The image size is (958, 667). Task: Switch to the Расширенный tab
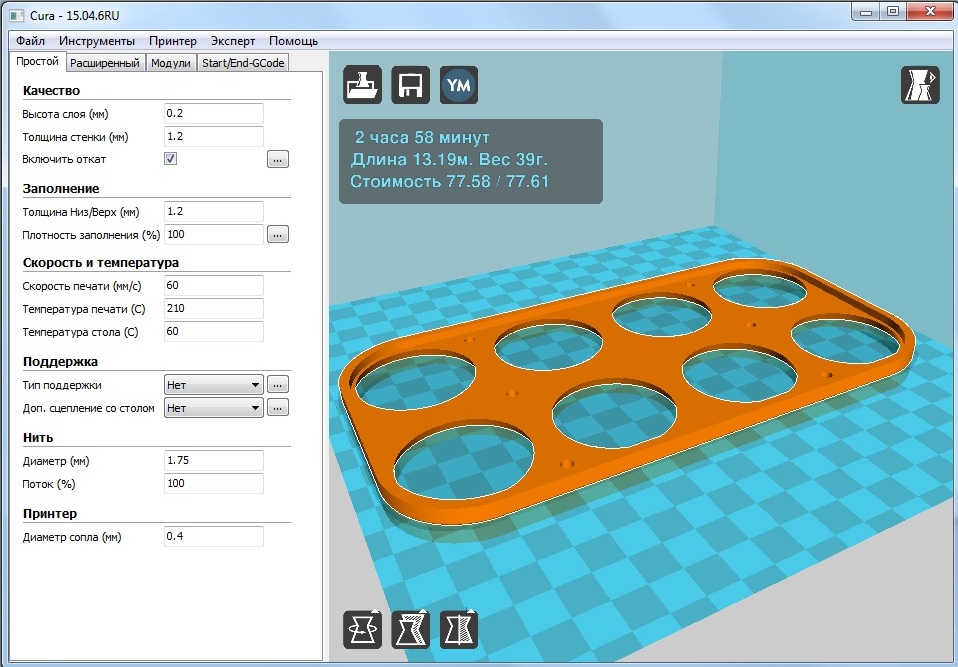point(104,63)
